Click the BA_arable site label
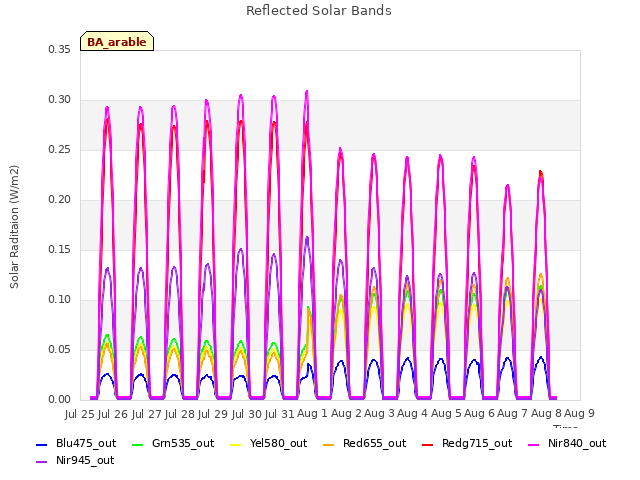The image size is (640, 480). 117,42
